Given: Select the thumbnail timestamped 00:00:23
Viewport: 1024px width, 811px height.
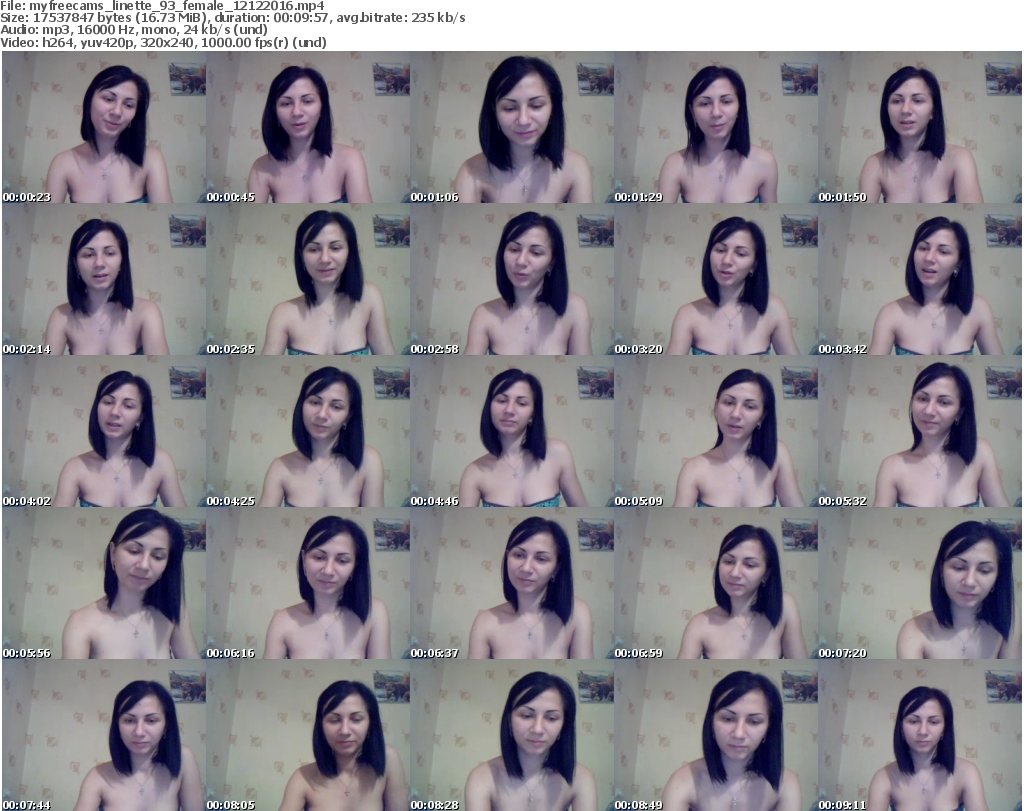Looking at the screenshot, I should pyautogui.click(x=104, y=127).
